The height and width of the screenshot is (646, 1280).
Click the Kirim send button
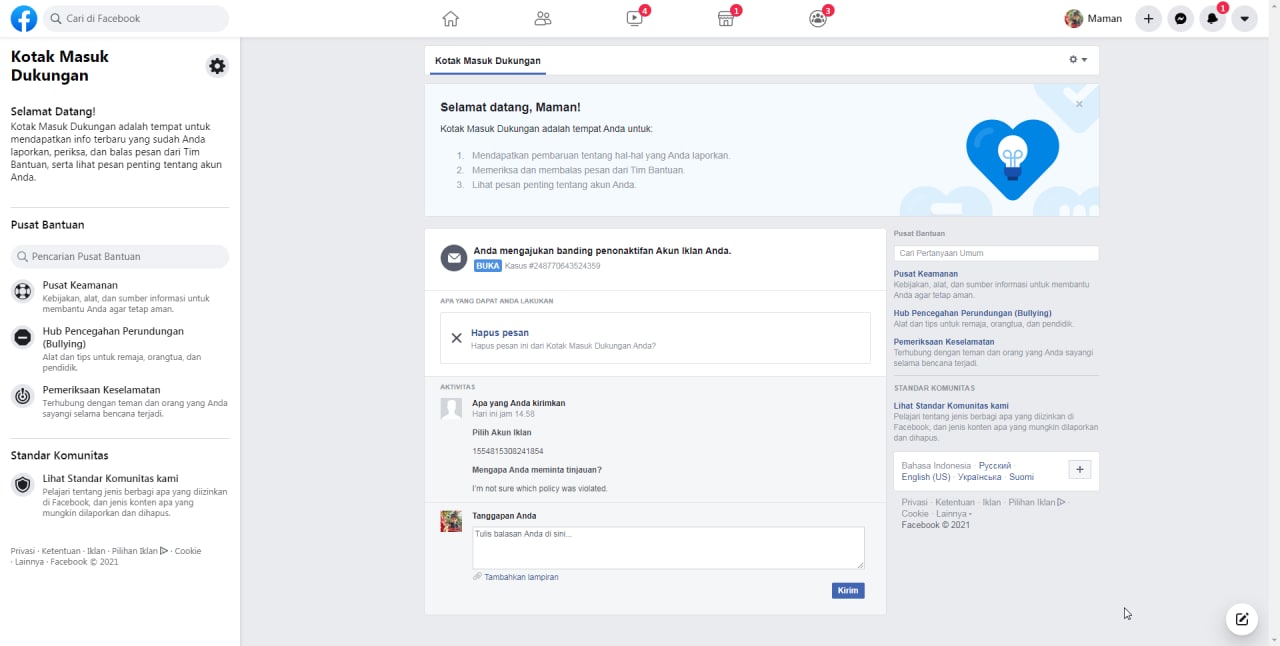(x=848, y=591)
